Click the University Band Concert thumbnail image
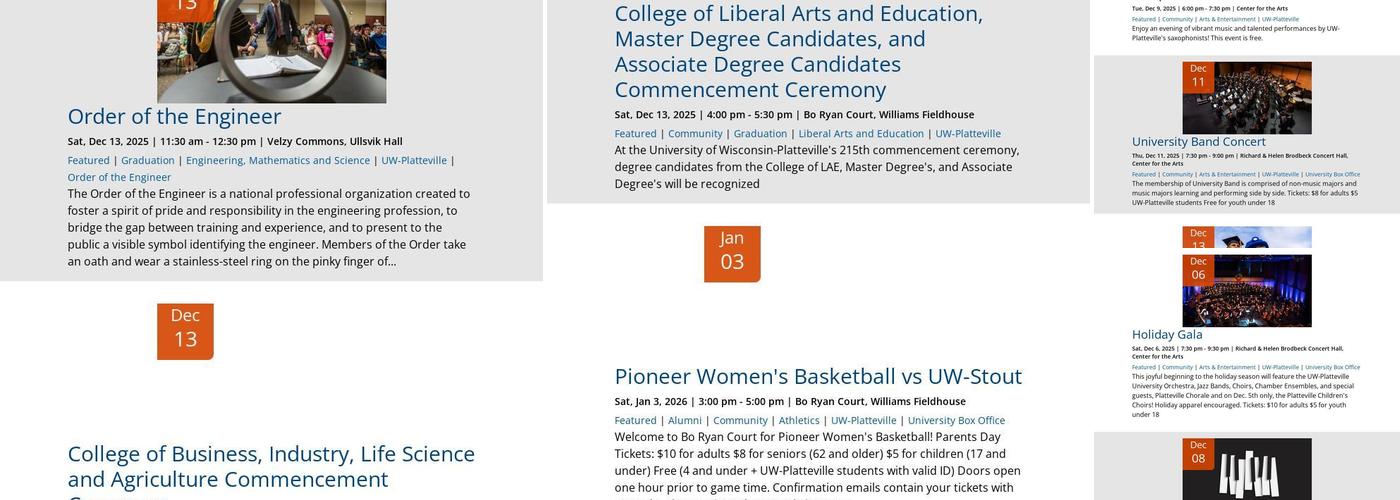The width and height of the screenshot is (1400, 500). 1247,98
